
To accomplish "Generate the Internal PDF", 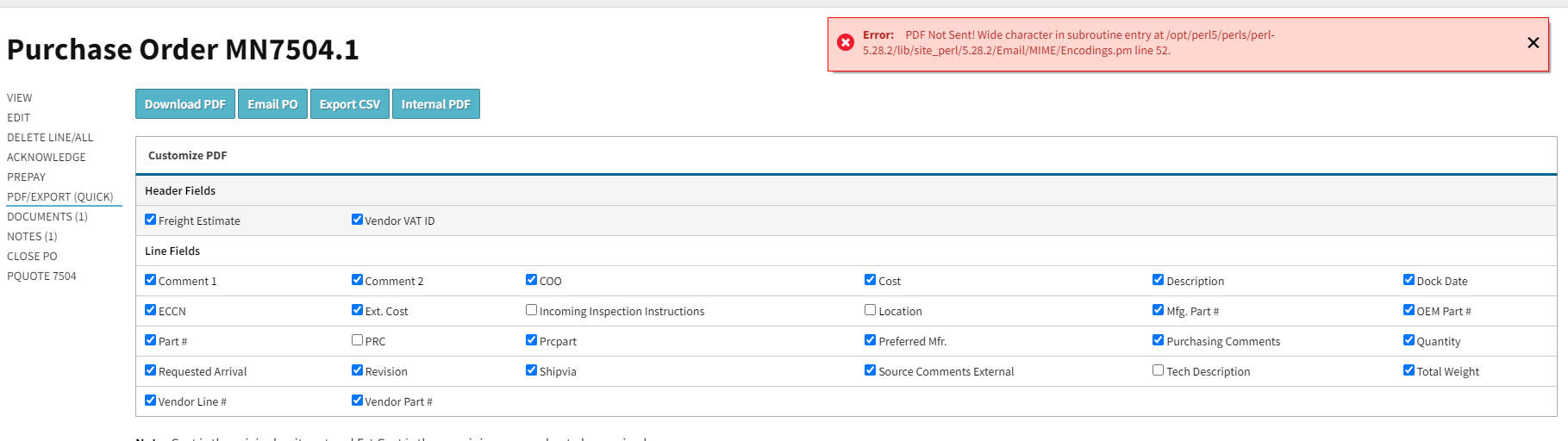I will pos(435,104).
